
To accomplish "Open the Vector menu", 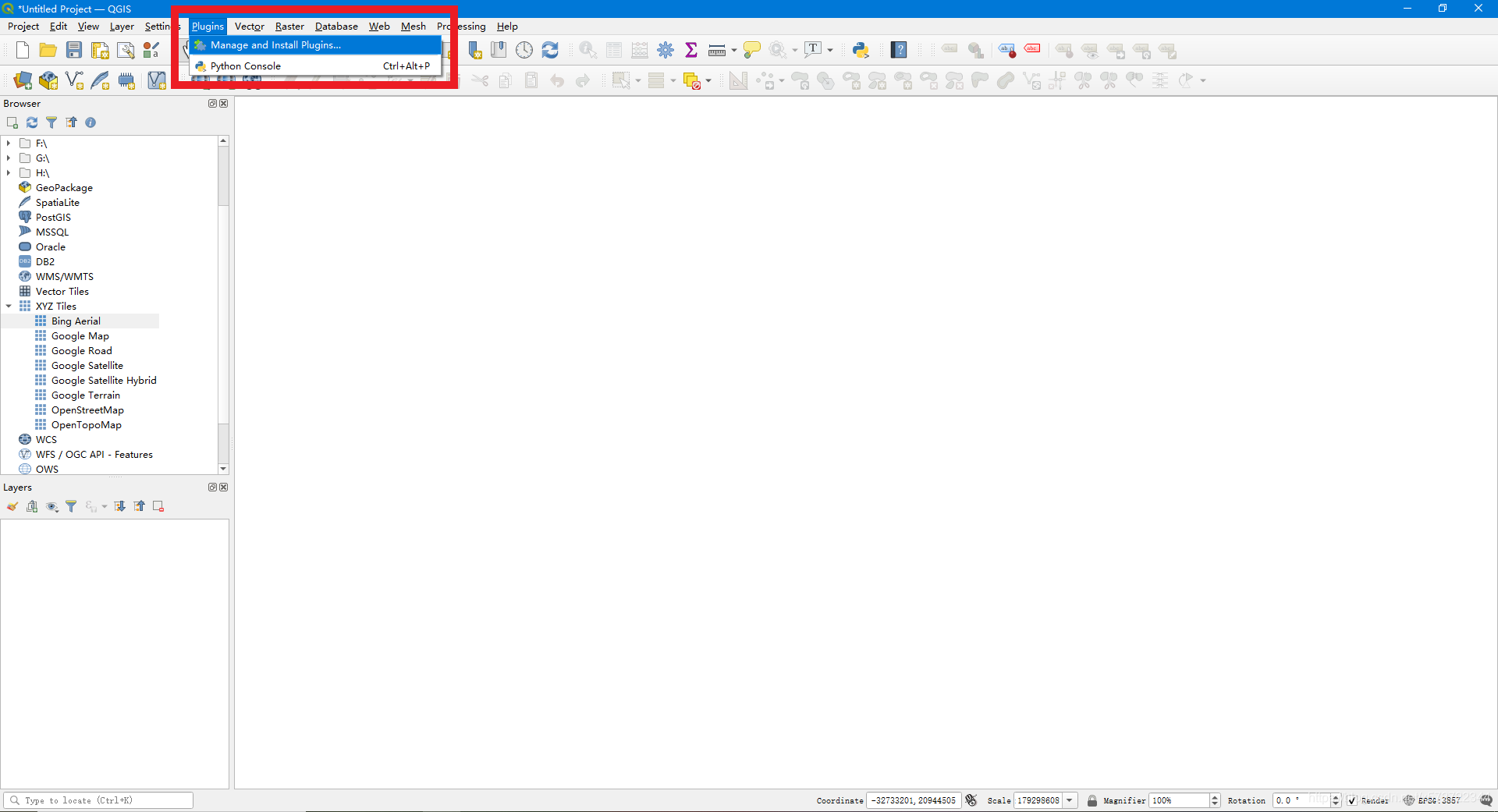I will [250, 27].
